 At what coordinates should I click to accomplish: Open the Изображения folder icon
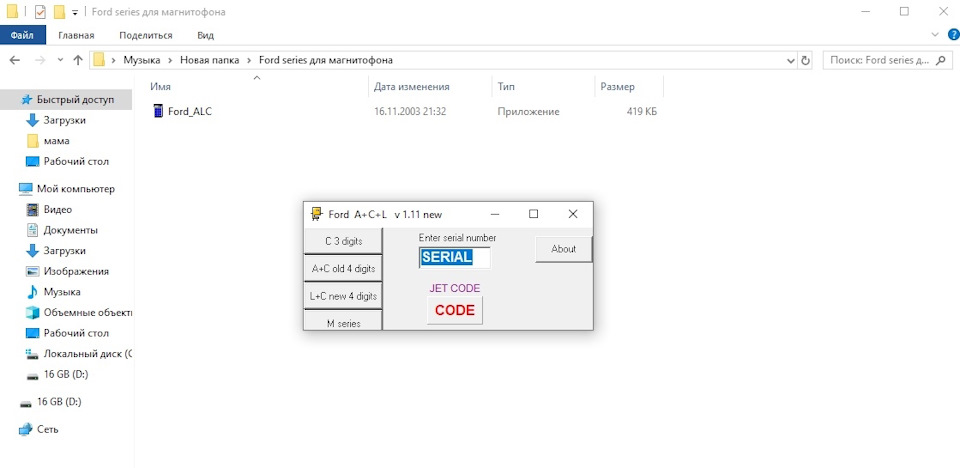pyautogui.click(x=32, y=271)
